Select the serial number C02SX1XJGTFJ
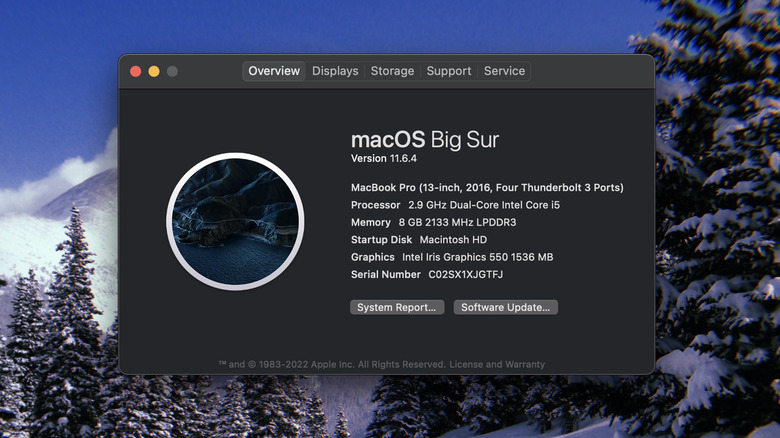This screenshot has height=438, width=780. [465, 274]
